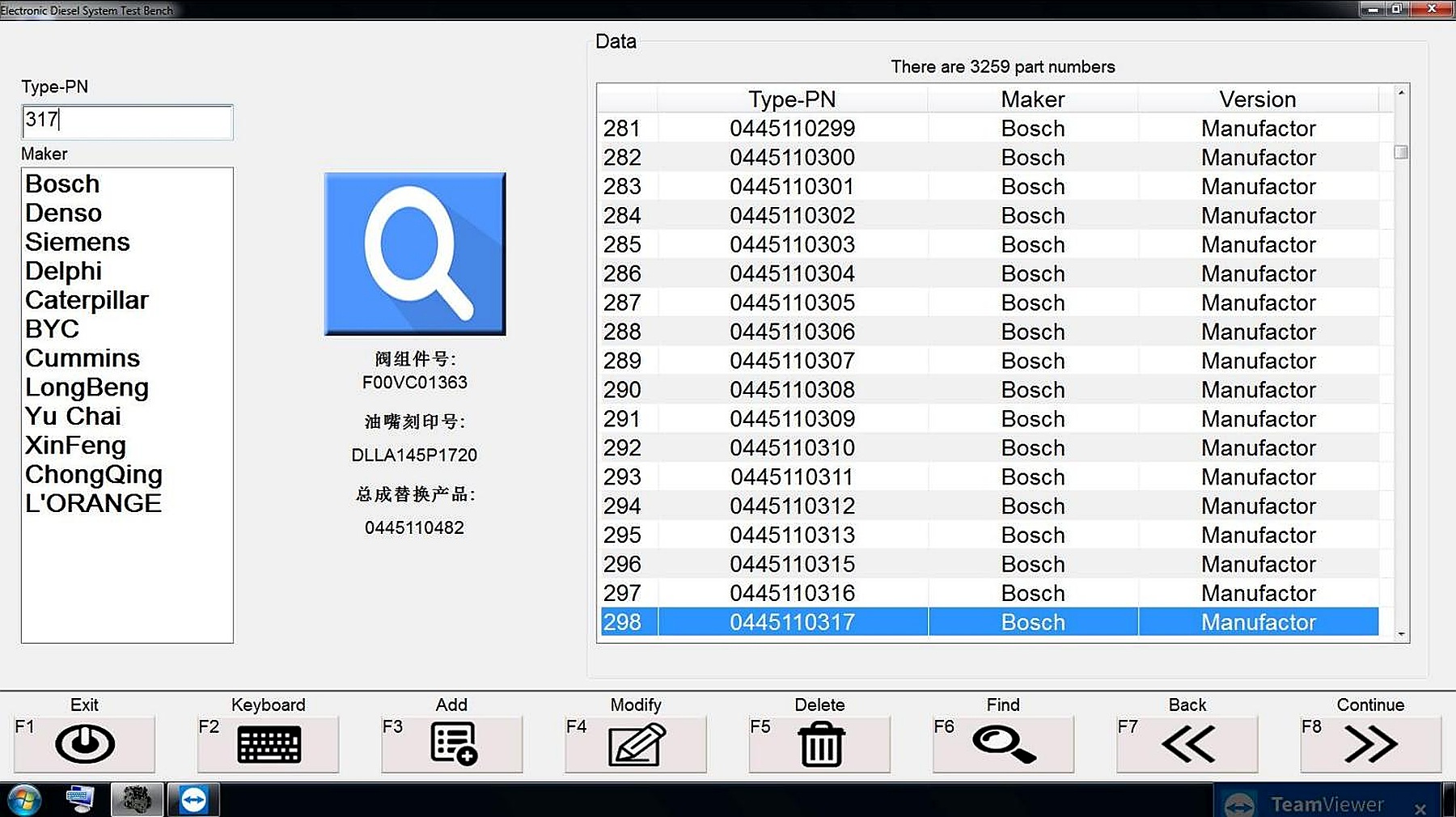This screenshot has height=817, width=1456.
Task: Select L'ORANGE in the Maker list
Action: [x=93, y=503]
